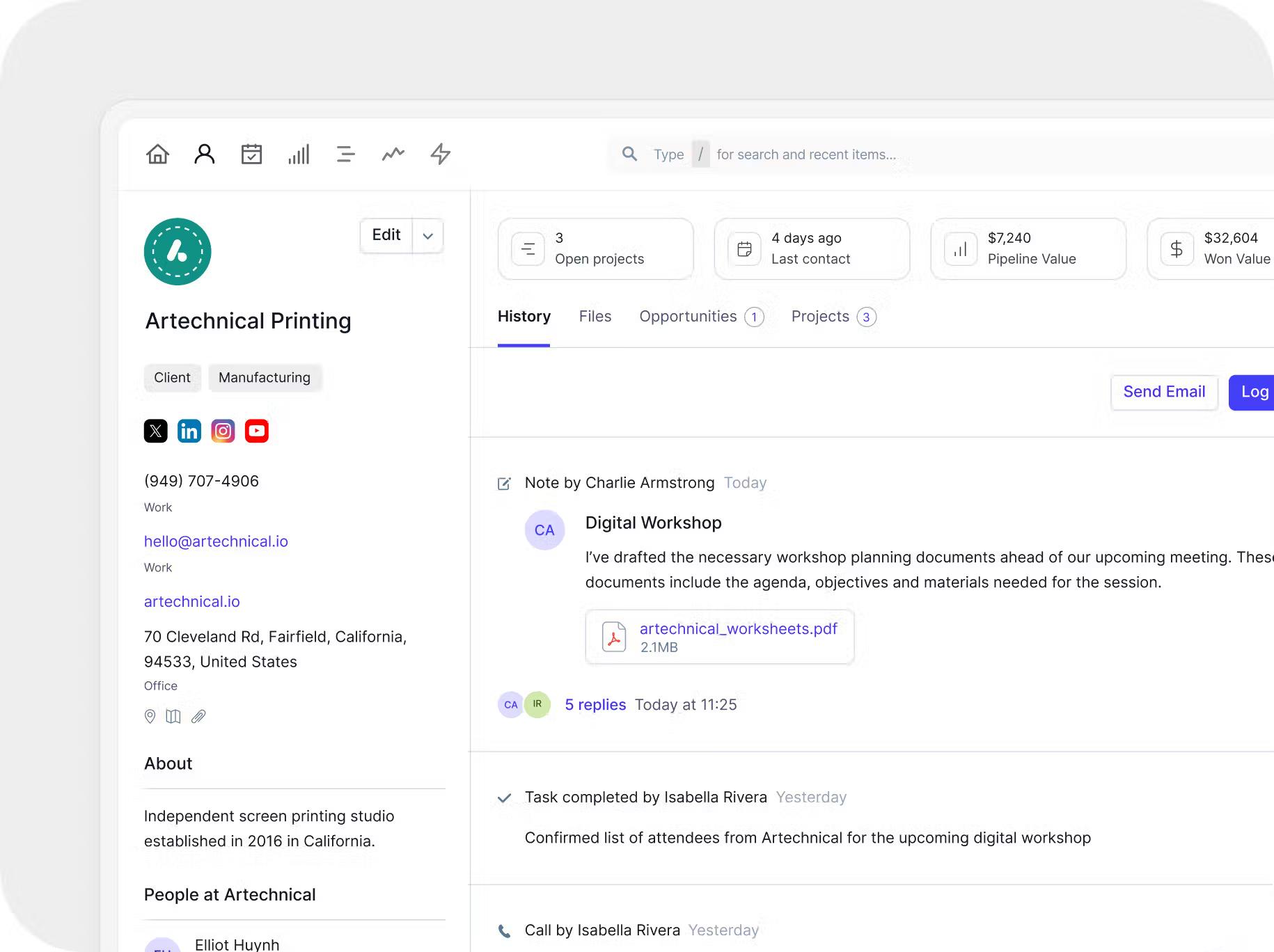Click the small CA avatar near replies
The width and height of the screenshot is (1274, 952).
[510, 704]
